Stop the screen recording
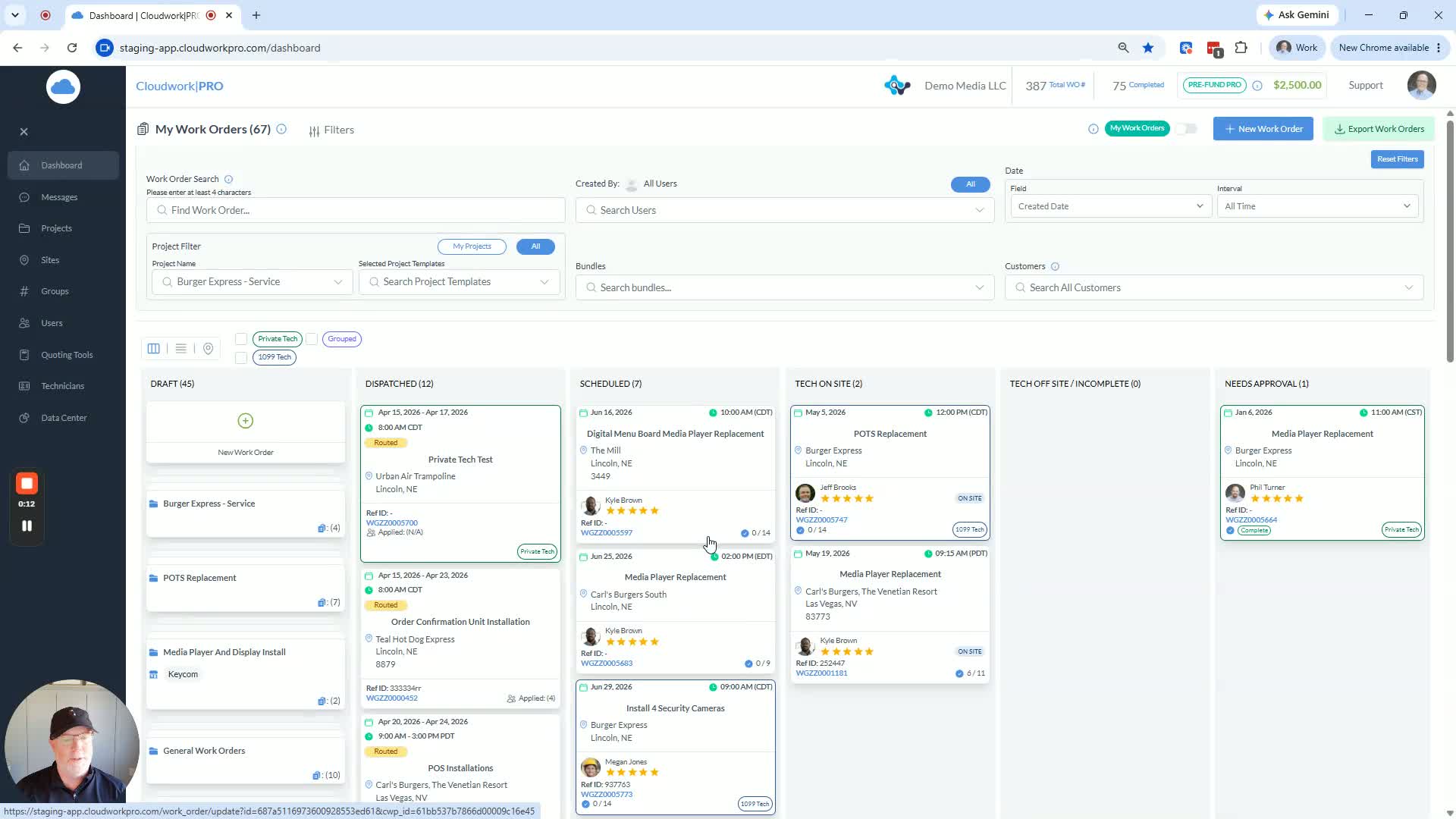Screen dimensions: 1456x819 [x=27, y=484]
